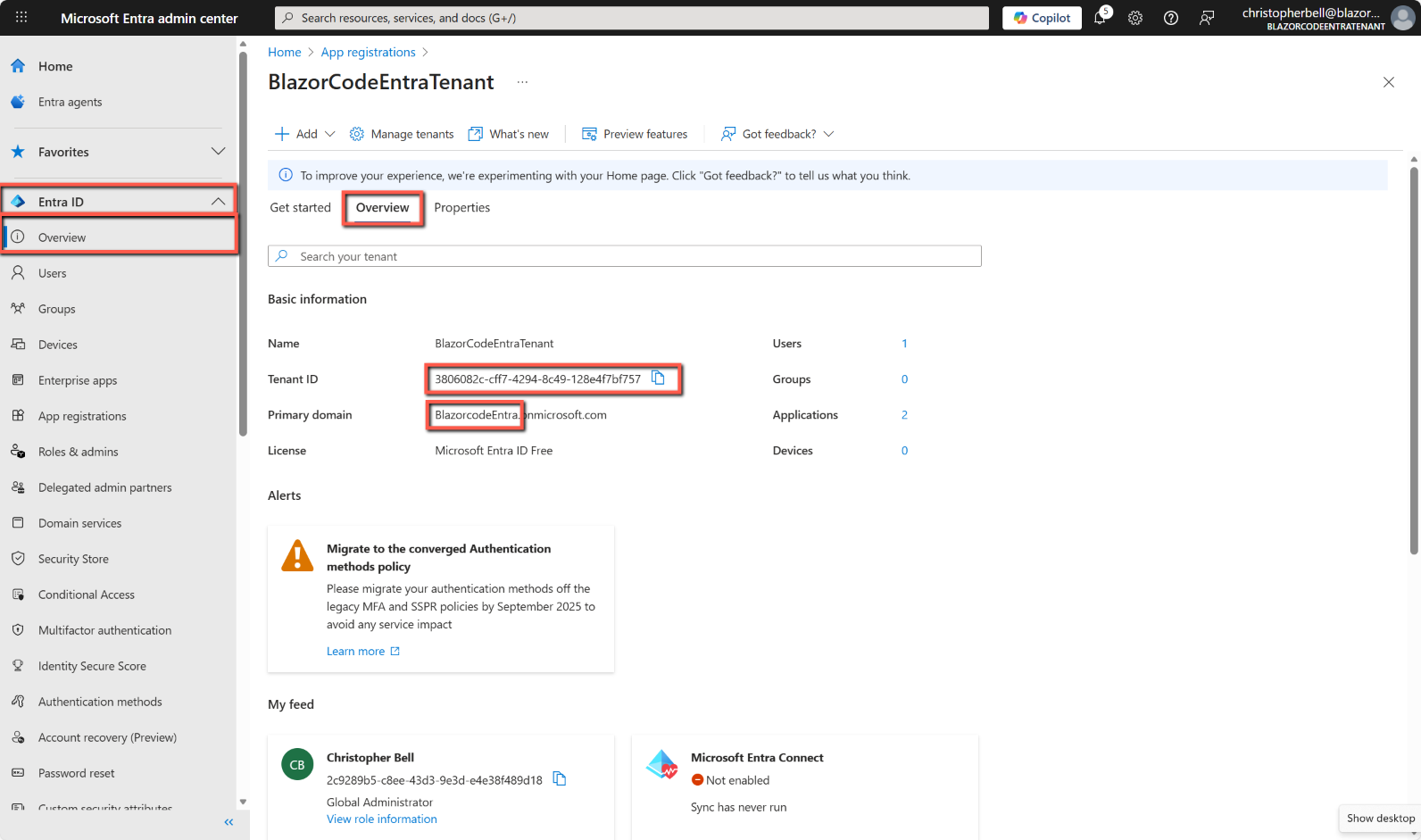Open the portal settings gear icon

point(1135,18)
